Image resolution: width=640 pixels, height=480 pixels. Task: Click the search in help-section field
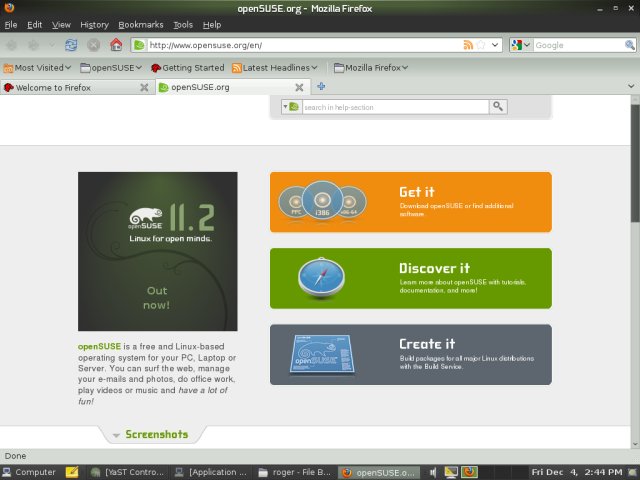click(x=396, y=107)
